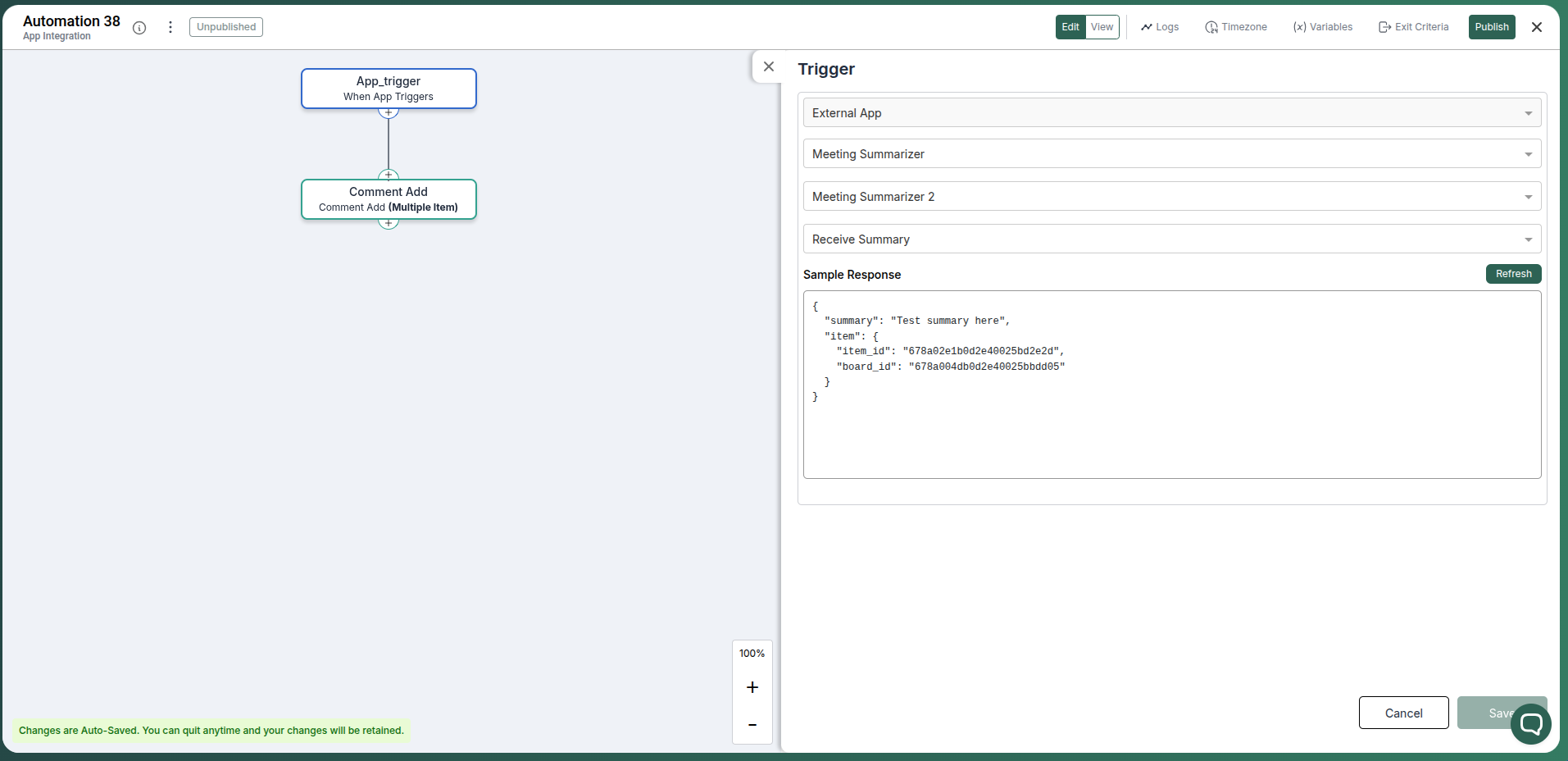The width and height of the screenshot is (1568, 761).
Task: Cancel the trigger changes
Action: 1402,713
